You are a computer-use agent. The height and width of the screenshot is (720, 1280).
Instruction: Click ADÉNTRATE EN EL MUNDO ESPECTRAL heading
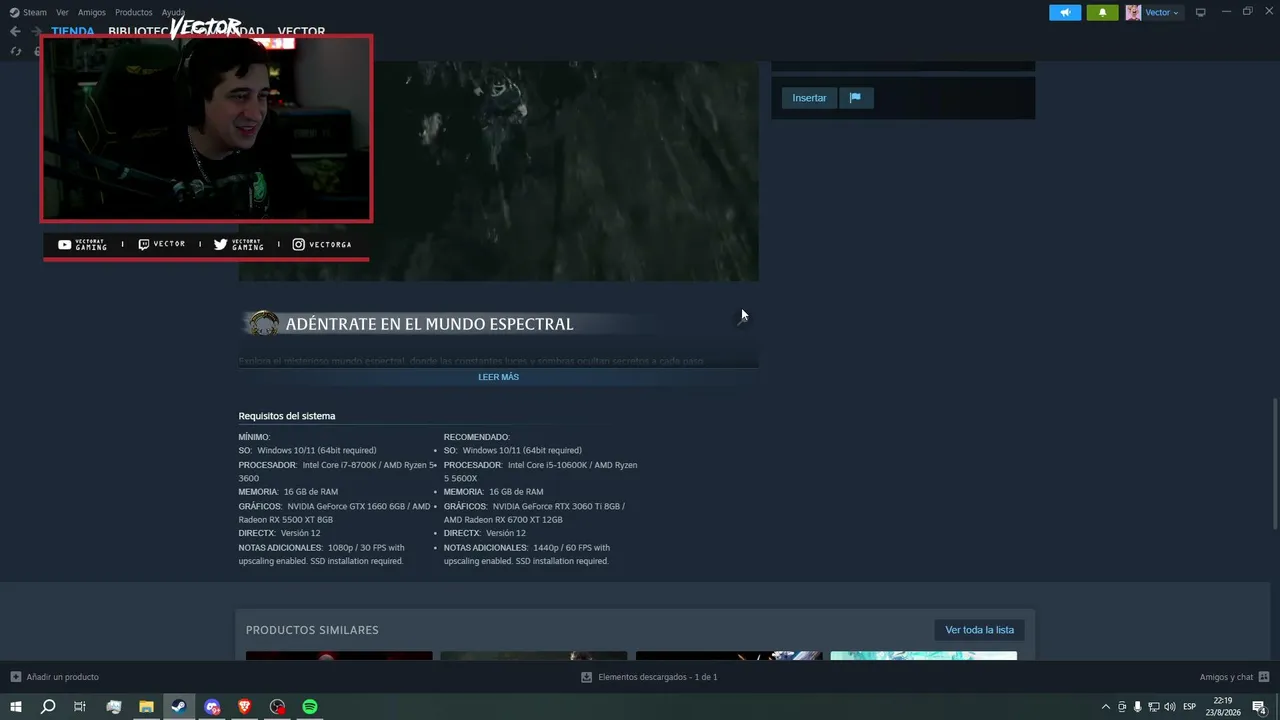pos(429,324)
